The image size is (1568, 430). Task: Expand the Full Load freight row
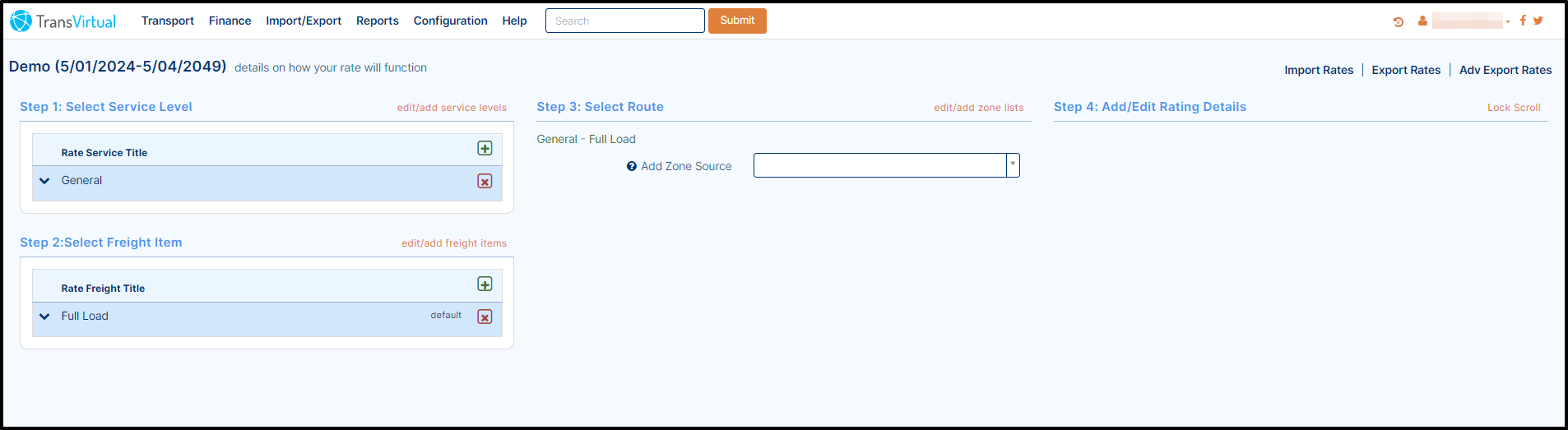[x=44, y=317]
